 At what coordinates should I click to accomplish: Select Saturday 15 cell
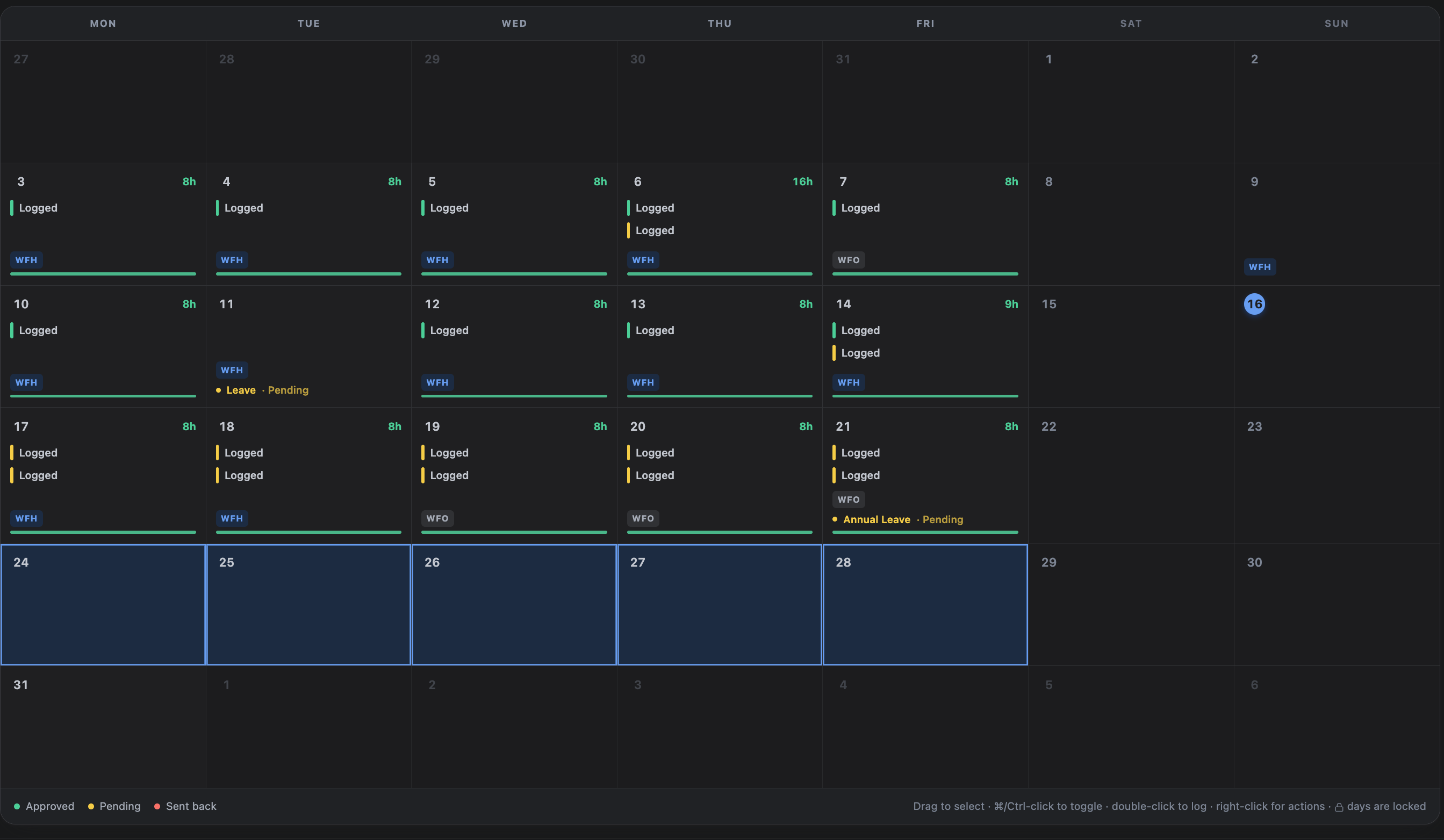pyautogui.click(x=1131, y=346)
